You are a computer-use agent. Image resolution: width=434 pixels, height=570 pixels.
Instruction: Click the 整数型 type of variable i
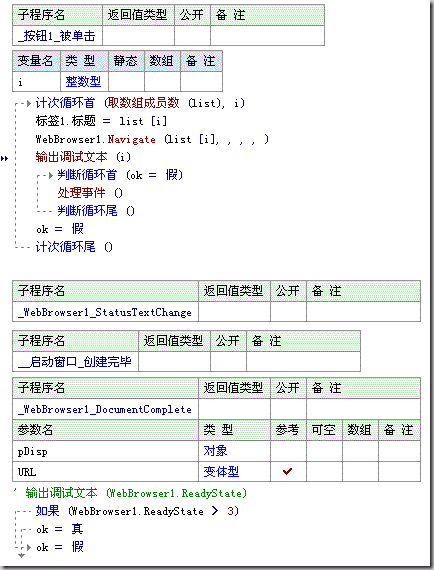pos(83,81)
